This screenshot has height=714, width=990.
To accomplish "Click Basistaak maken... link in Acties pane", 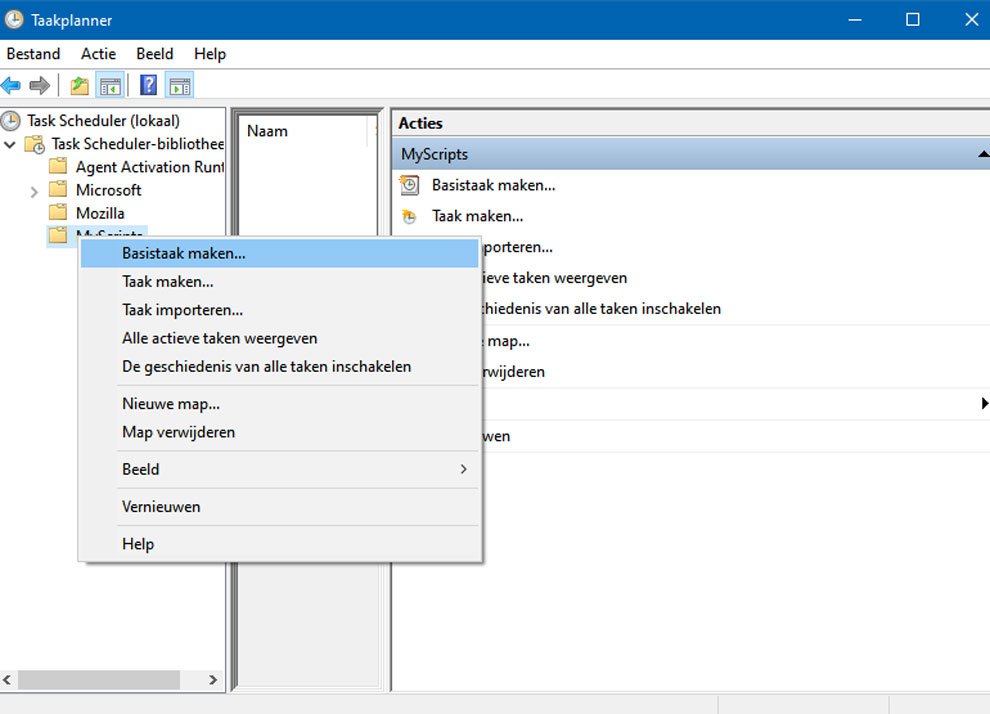I will 494,185.
